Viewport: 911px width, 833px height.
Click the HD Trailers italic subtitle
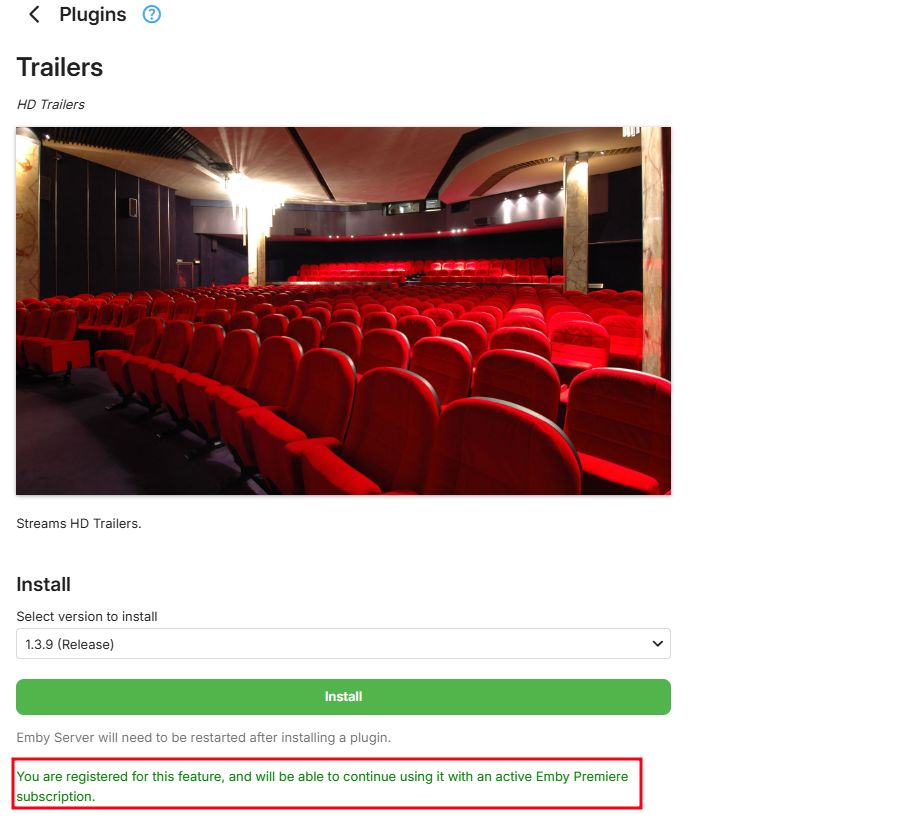click(x=51, y=105)
